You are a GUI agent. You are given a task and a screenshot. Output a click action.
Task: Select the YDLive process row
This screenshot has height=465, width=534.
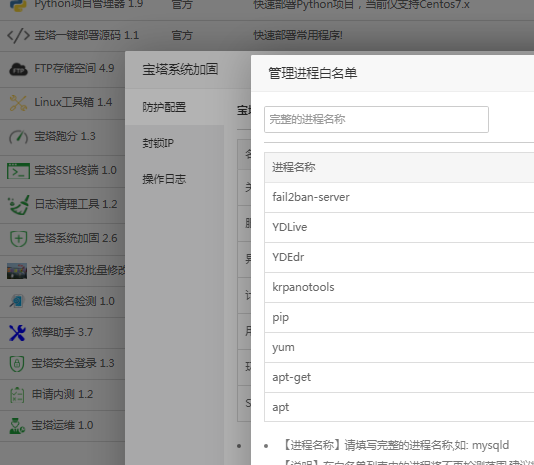click(399, 227)
